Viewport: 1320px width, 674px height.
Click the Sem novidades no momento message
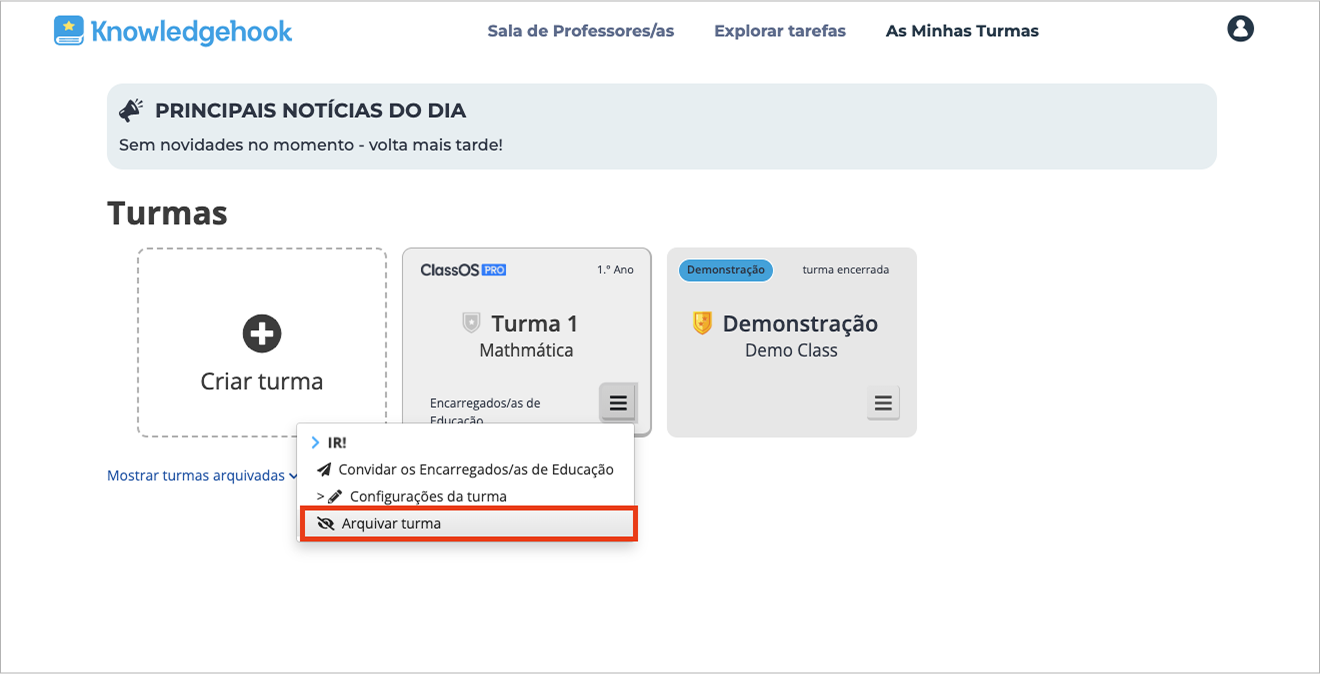pyautogui.click(x=311, y=145)
